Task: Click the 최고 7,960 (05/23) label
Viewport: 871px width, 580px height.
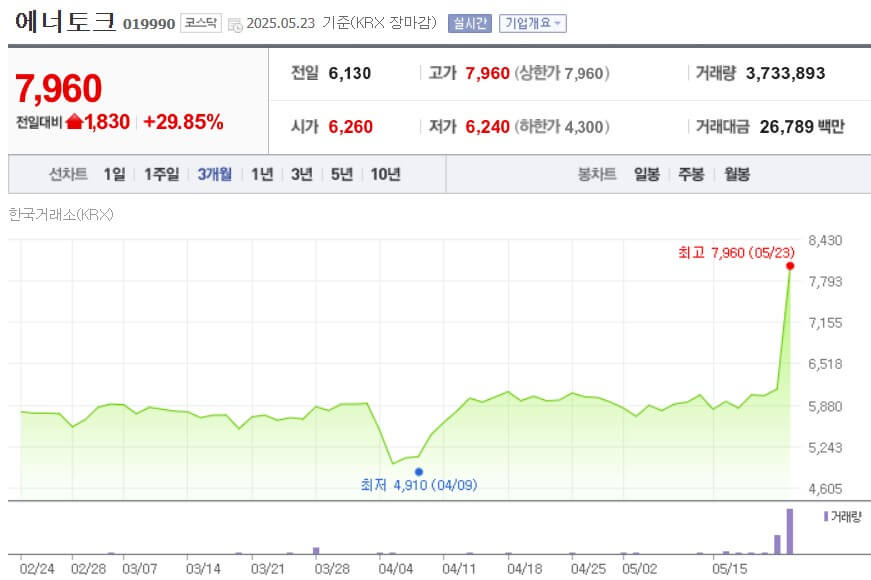Action: tap(737, 253)
